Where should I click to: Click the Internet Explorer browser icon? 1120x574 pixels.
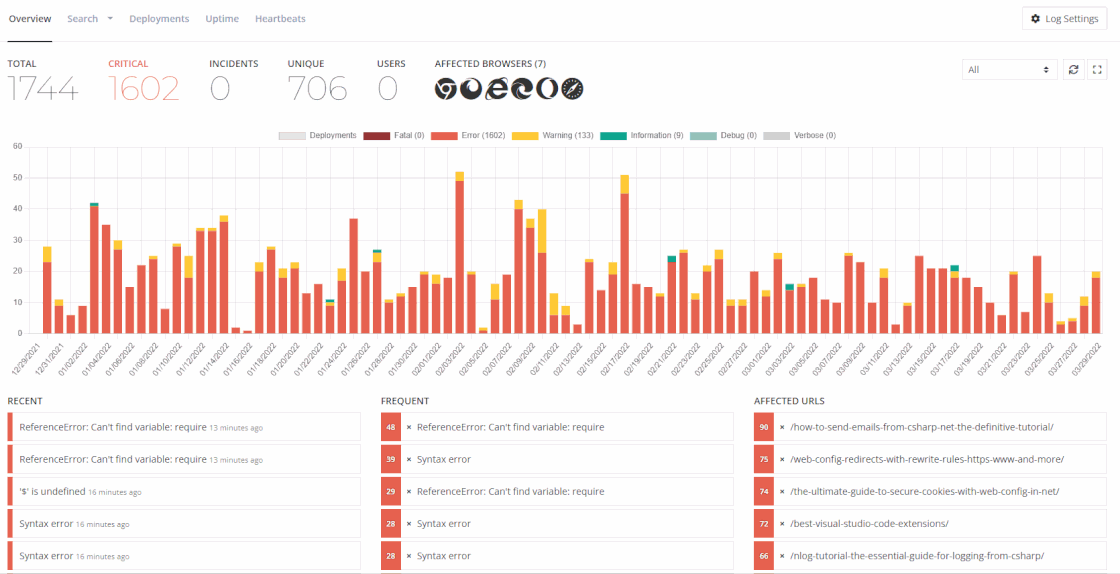coord(496,89)
